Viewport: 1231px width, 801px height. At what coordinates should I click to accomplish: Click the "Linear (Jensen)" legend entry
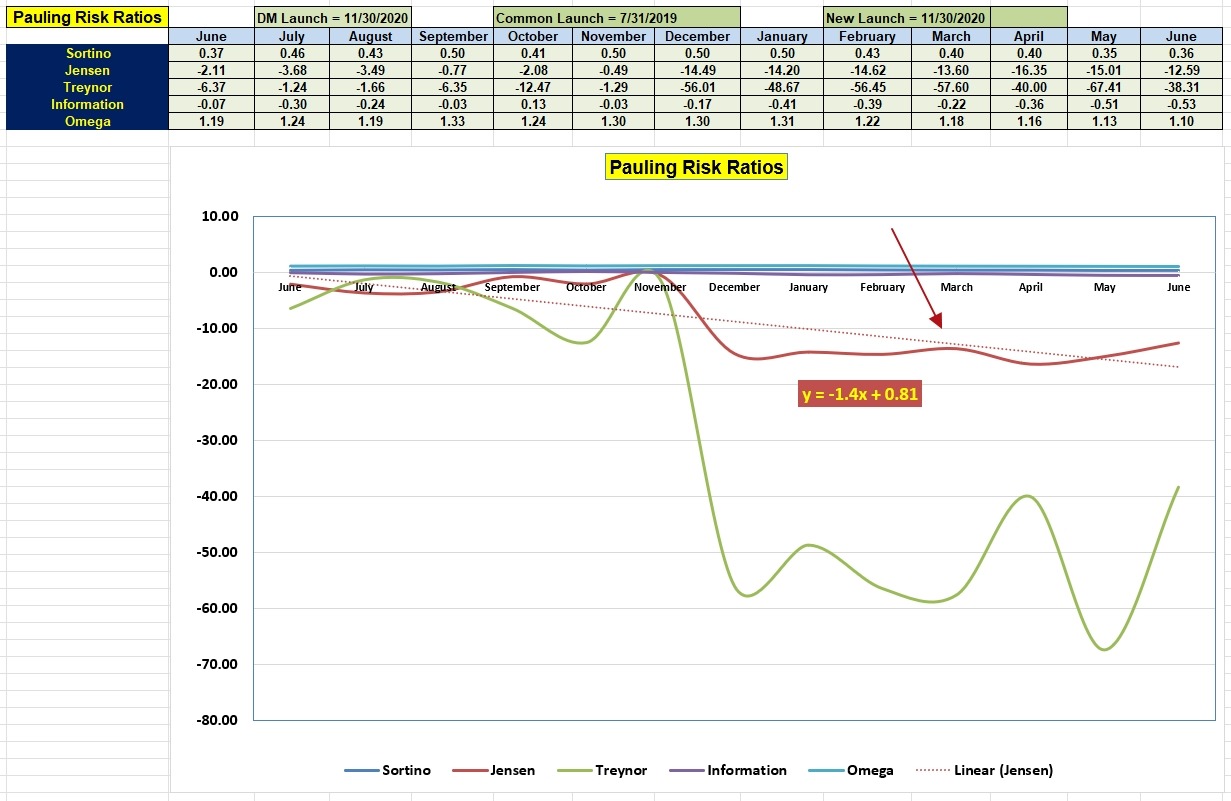985,770
